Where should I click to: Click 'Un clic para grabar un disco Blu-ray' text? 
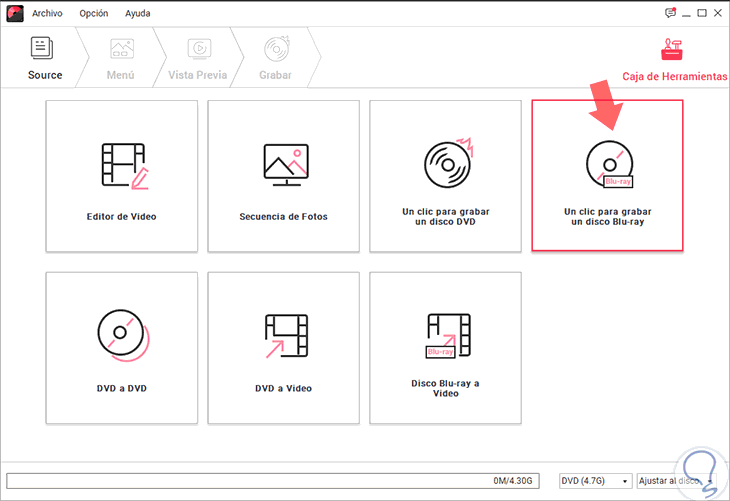tap(608, 217)
